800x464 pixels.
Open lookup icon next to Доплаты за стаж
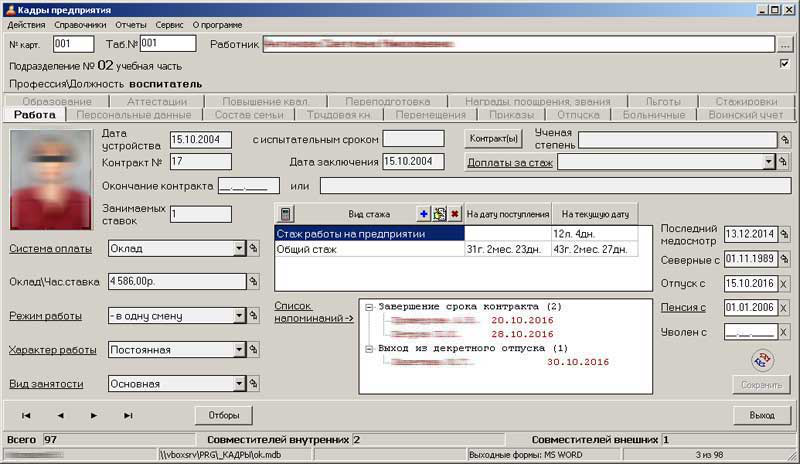[783, 162]
